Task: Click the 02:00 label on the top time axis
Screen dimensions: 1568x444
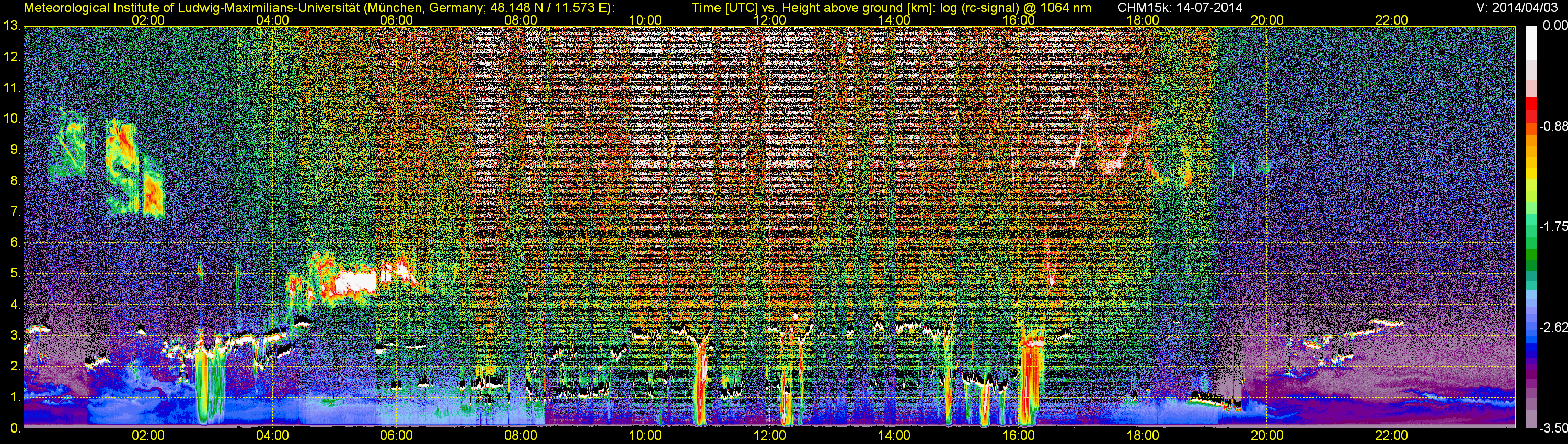Action: pos(148,20)
